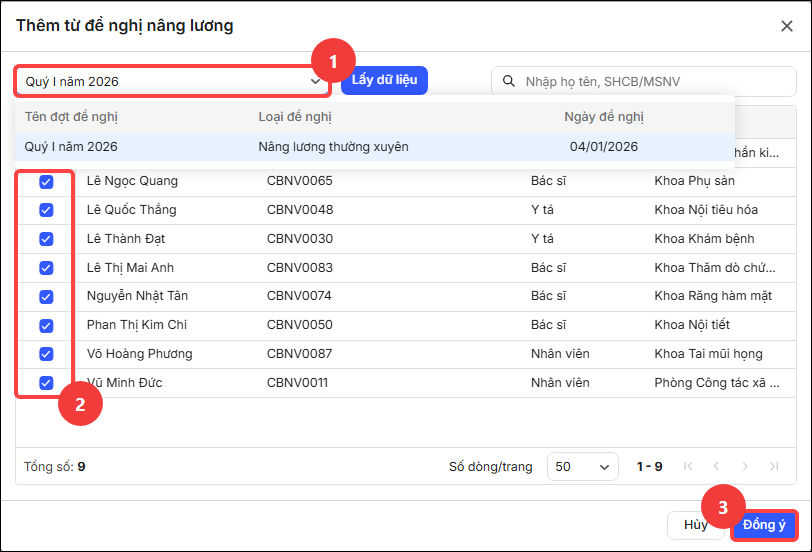Click the Đồng ý button
This screenshot has width=812, height=552.
(764, 525)
